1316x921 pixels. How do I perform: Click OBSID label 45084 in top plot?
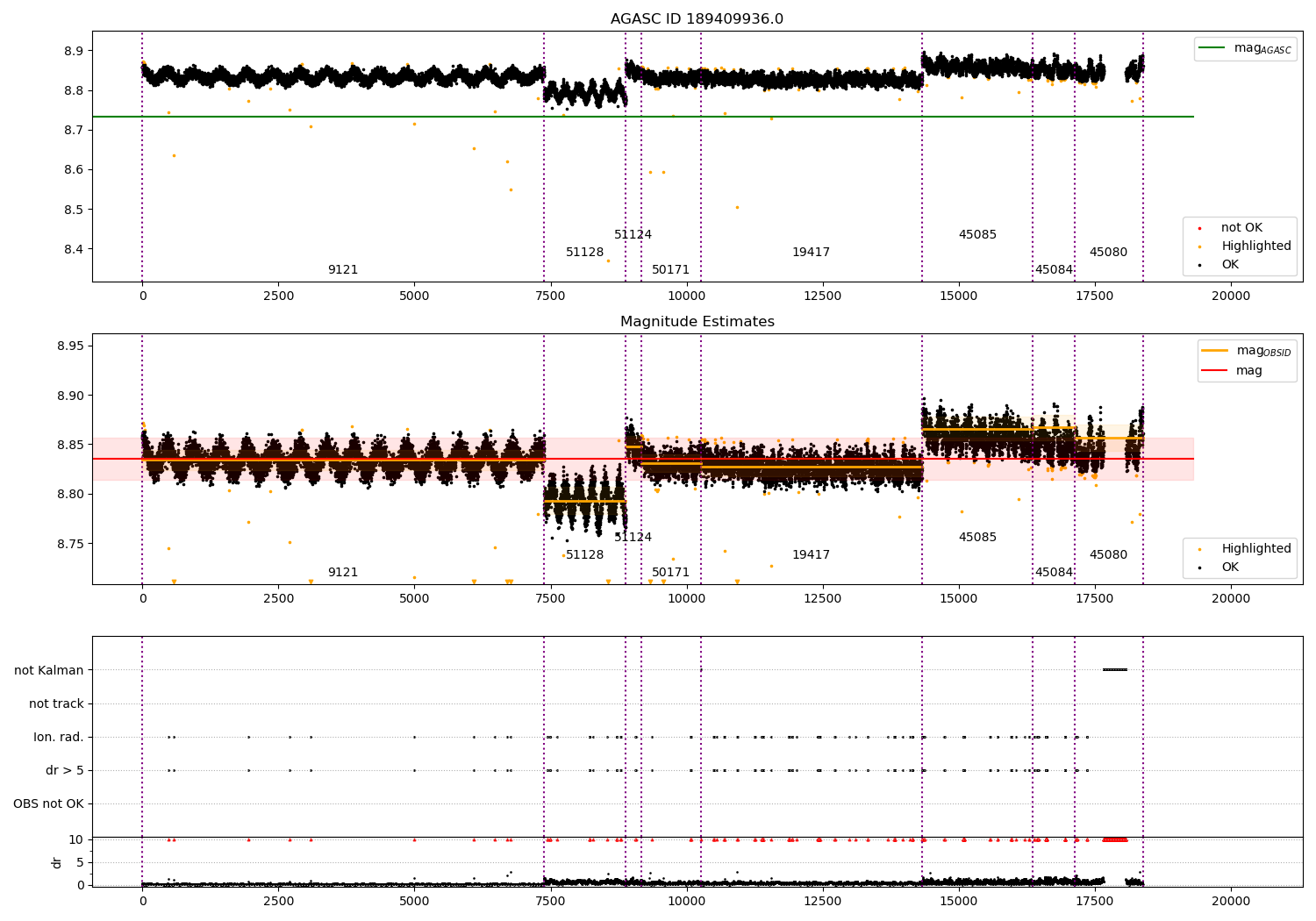tap(1054, 270)
